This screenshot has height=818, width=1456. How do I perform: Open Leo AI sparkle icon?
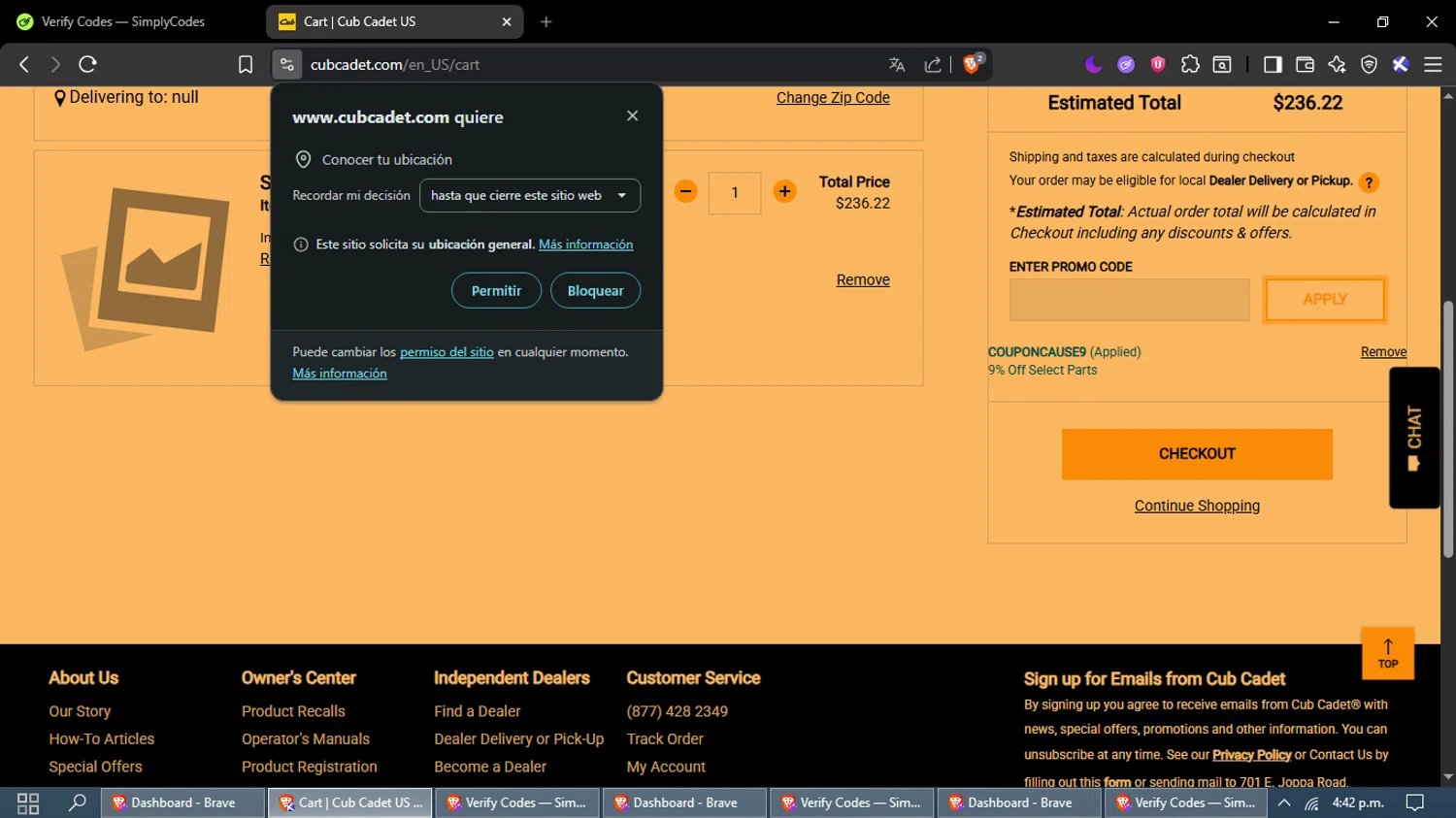[1337, 64]
